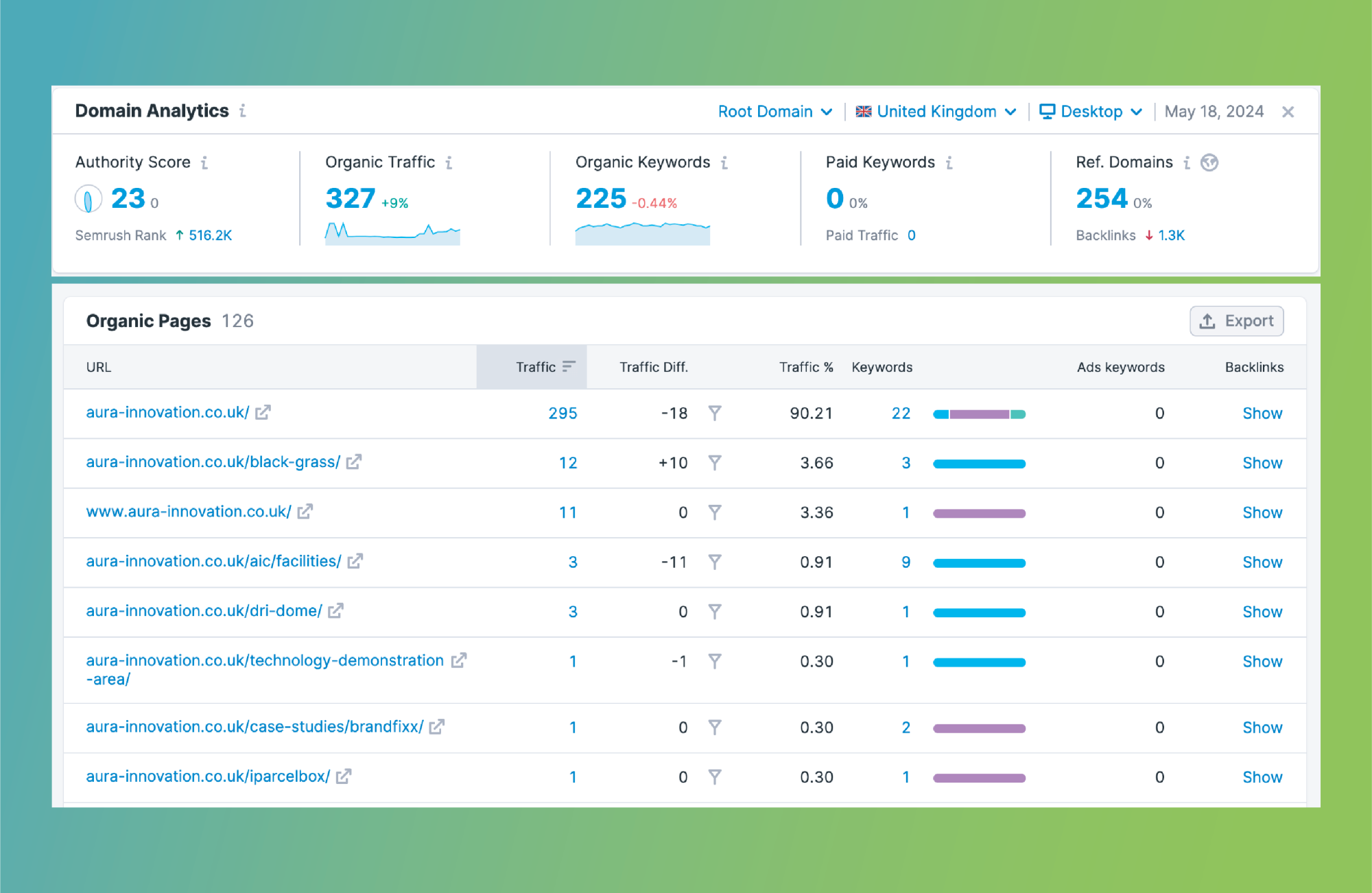
Task: Click filter icon in the dri-dome row
Action: (x=715, y=611)
